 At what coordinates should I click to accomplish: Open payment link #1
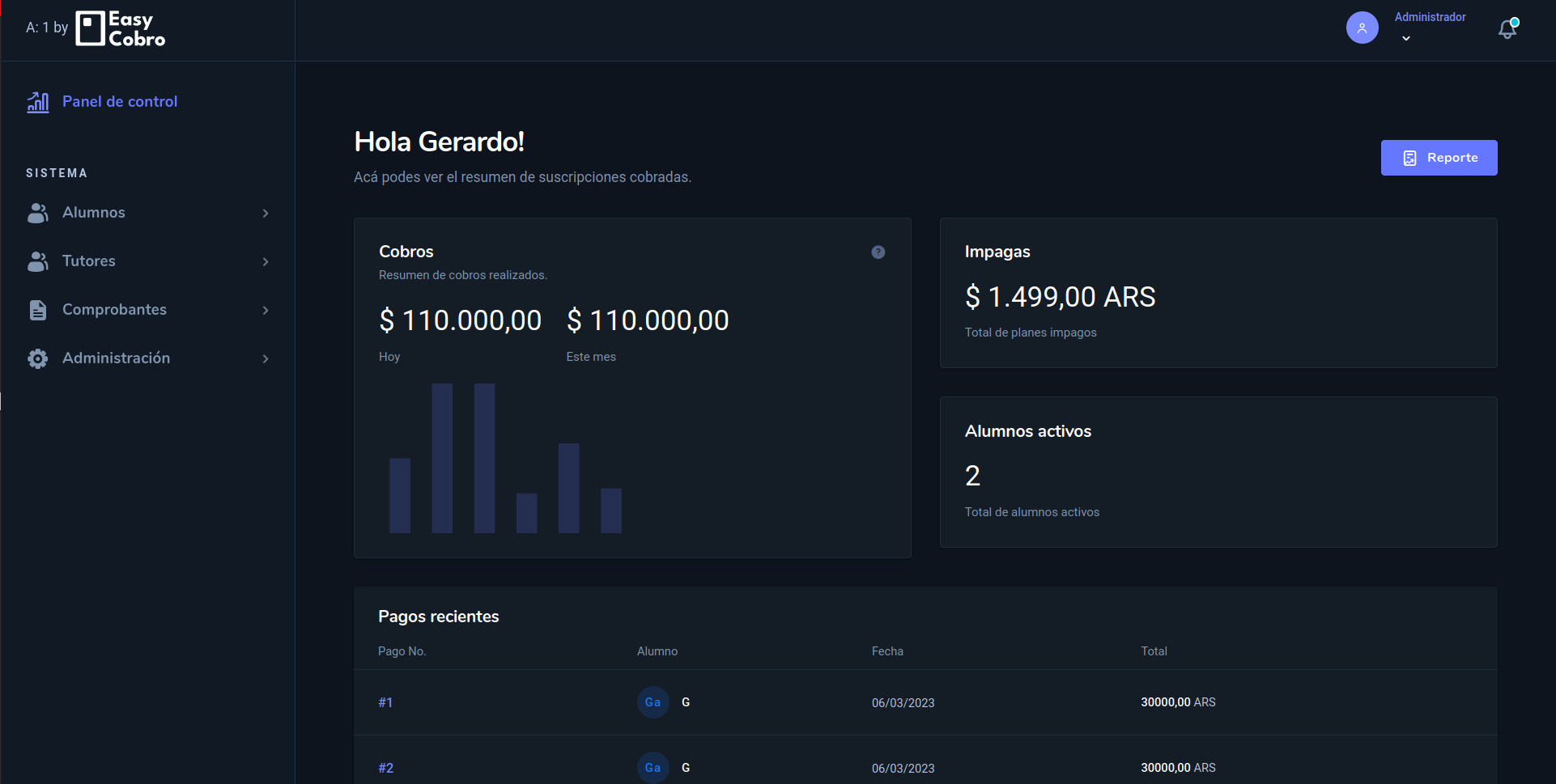(x=385, y=702)
